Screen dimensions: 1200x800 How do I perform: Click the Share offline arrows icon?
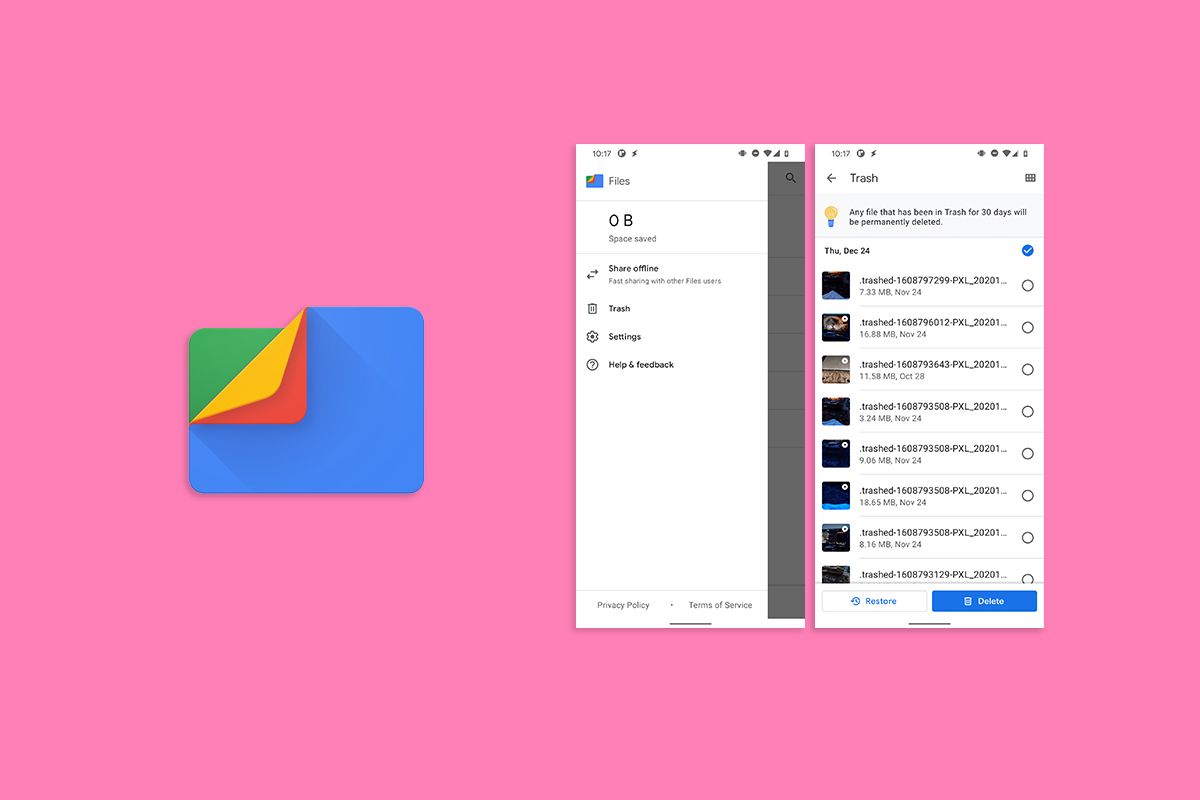tap(592, 274)
